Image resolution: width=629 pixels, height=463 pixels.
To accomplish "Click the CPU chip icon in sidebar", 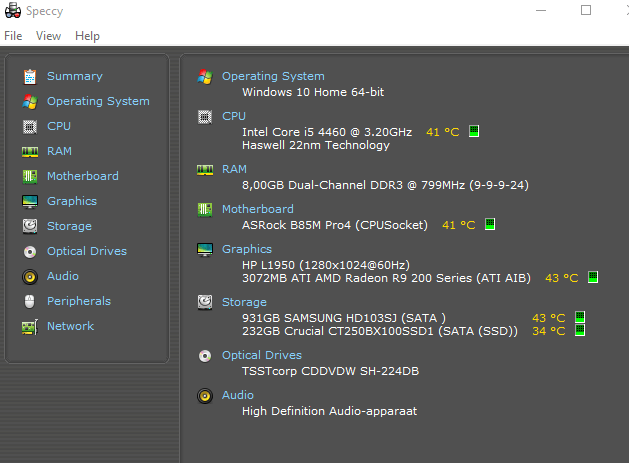I will (x=29, y=126).
